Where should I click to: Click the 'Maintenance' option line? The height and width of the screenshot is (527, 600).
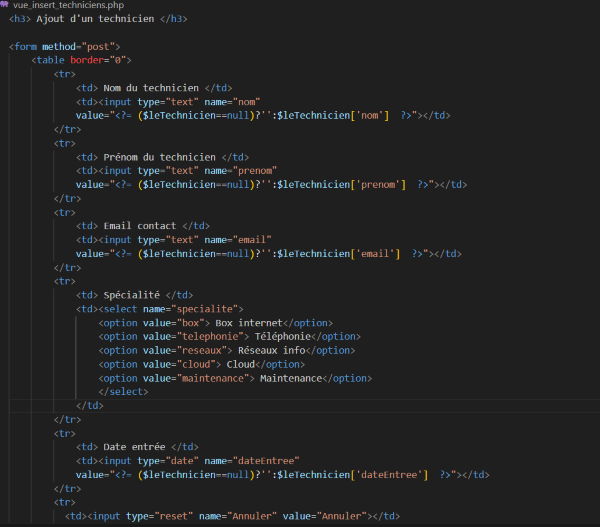pyautogui.click(x=235, y=379)
